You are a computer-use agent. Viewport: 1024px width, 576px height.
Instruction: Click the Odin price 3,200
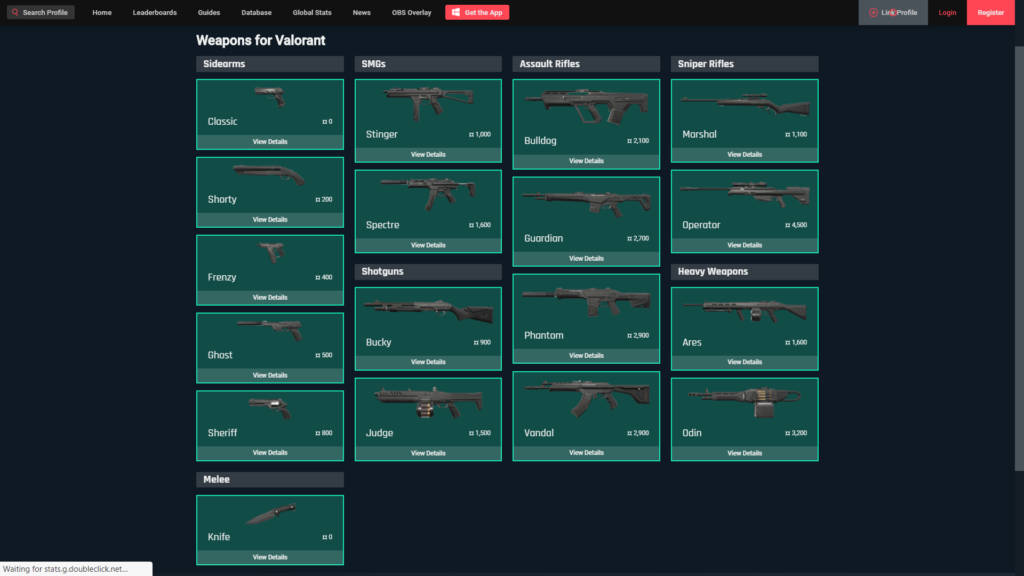(796, 433)
